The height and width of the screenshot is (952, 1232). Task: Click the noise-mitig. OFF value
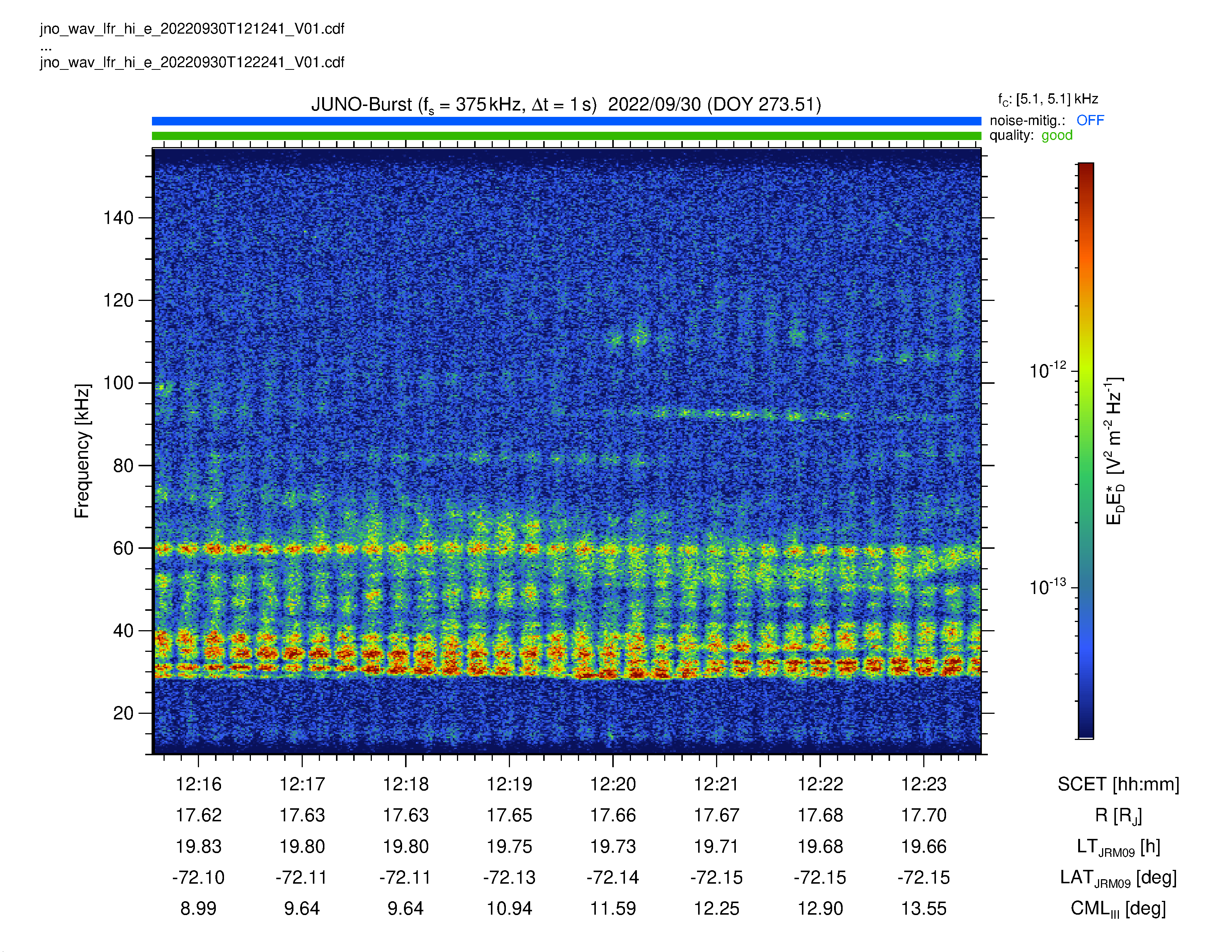1090,120
